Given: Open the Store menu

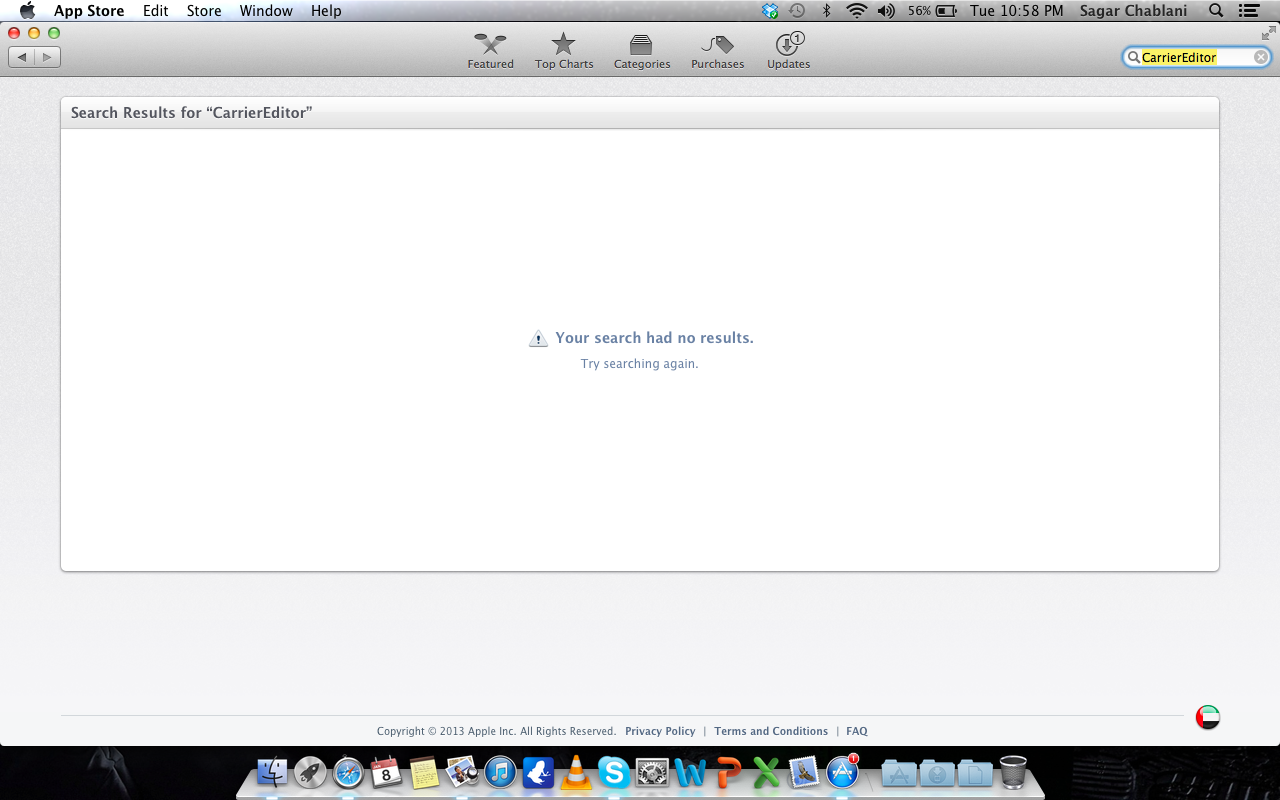Looking at the screenshot, I should tap(204, 11).
